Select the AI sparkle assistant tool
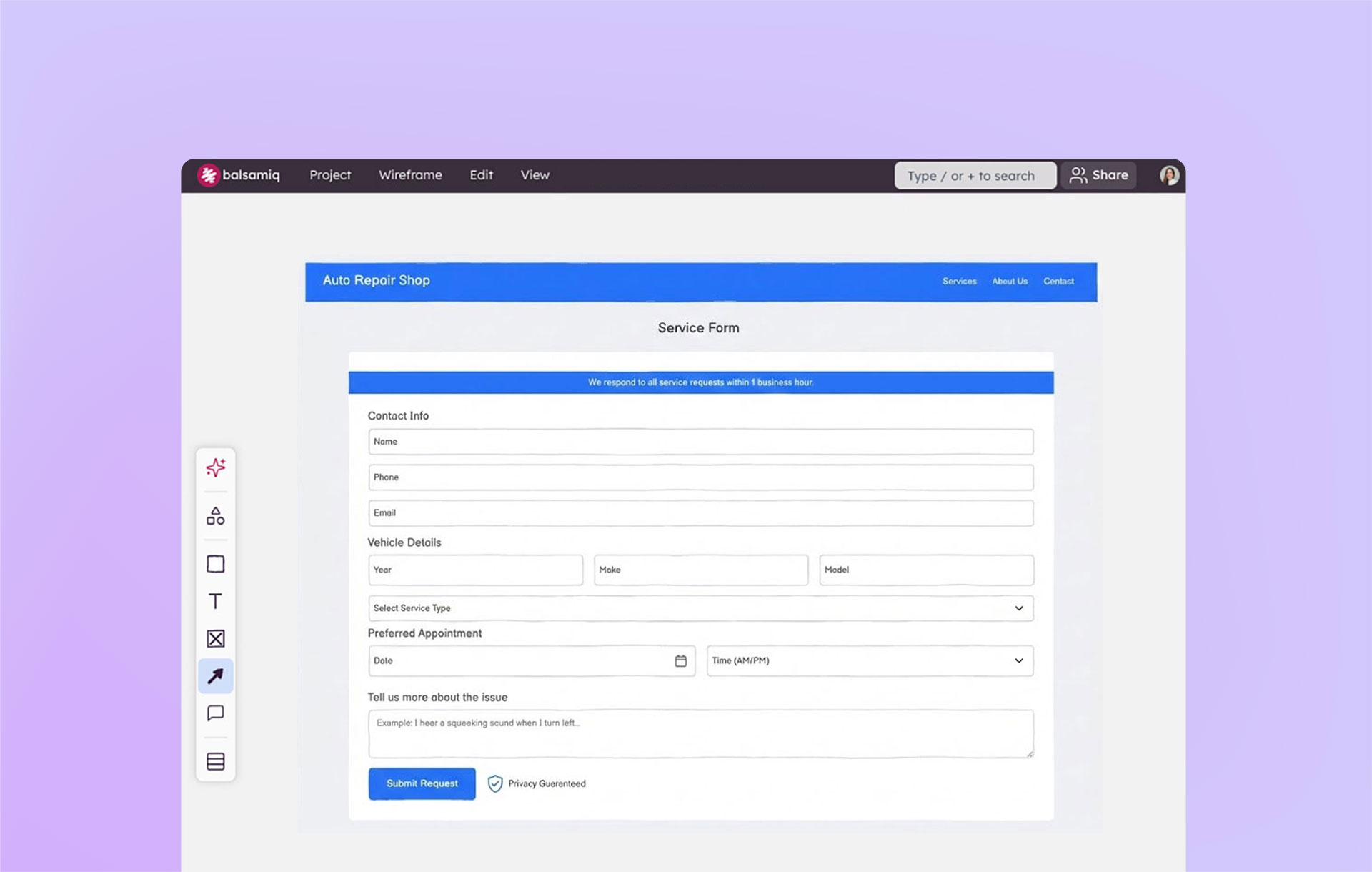 click(x=215, y=467)
